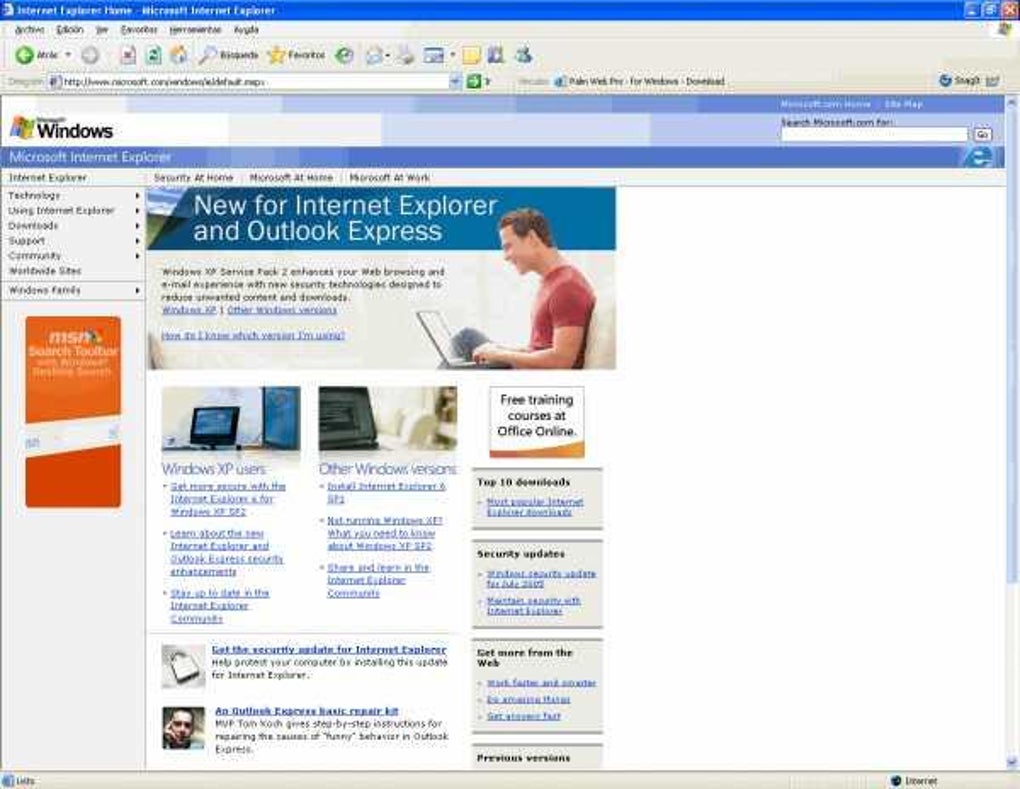The width and height of the screenshot is (1020, 789).
Task: Click the History toolbar icon
Action: click(x=344, y=55)
